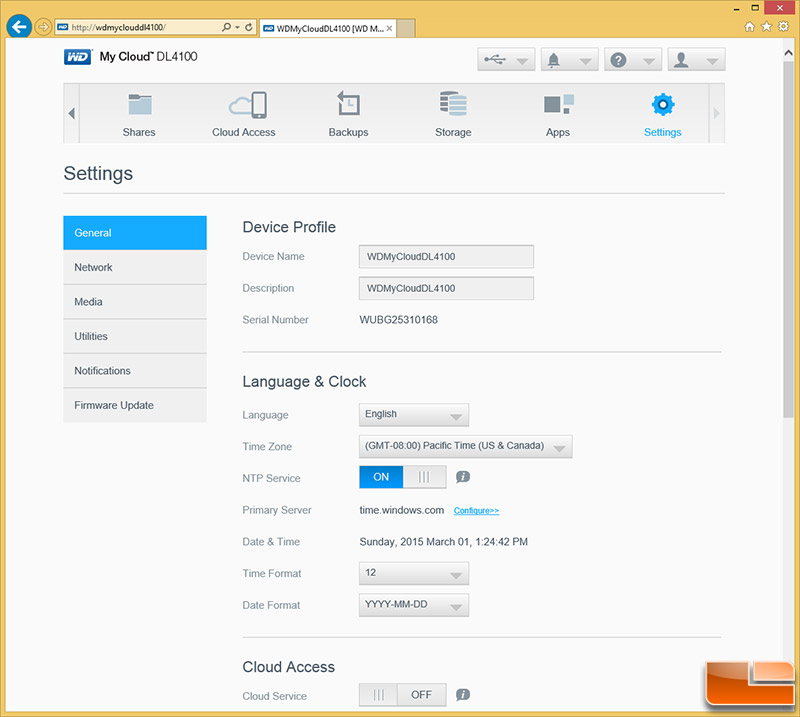800x717 pixels.
Task: Click the Language & Clock heading
Action: click(x=304, y=382)
